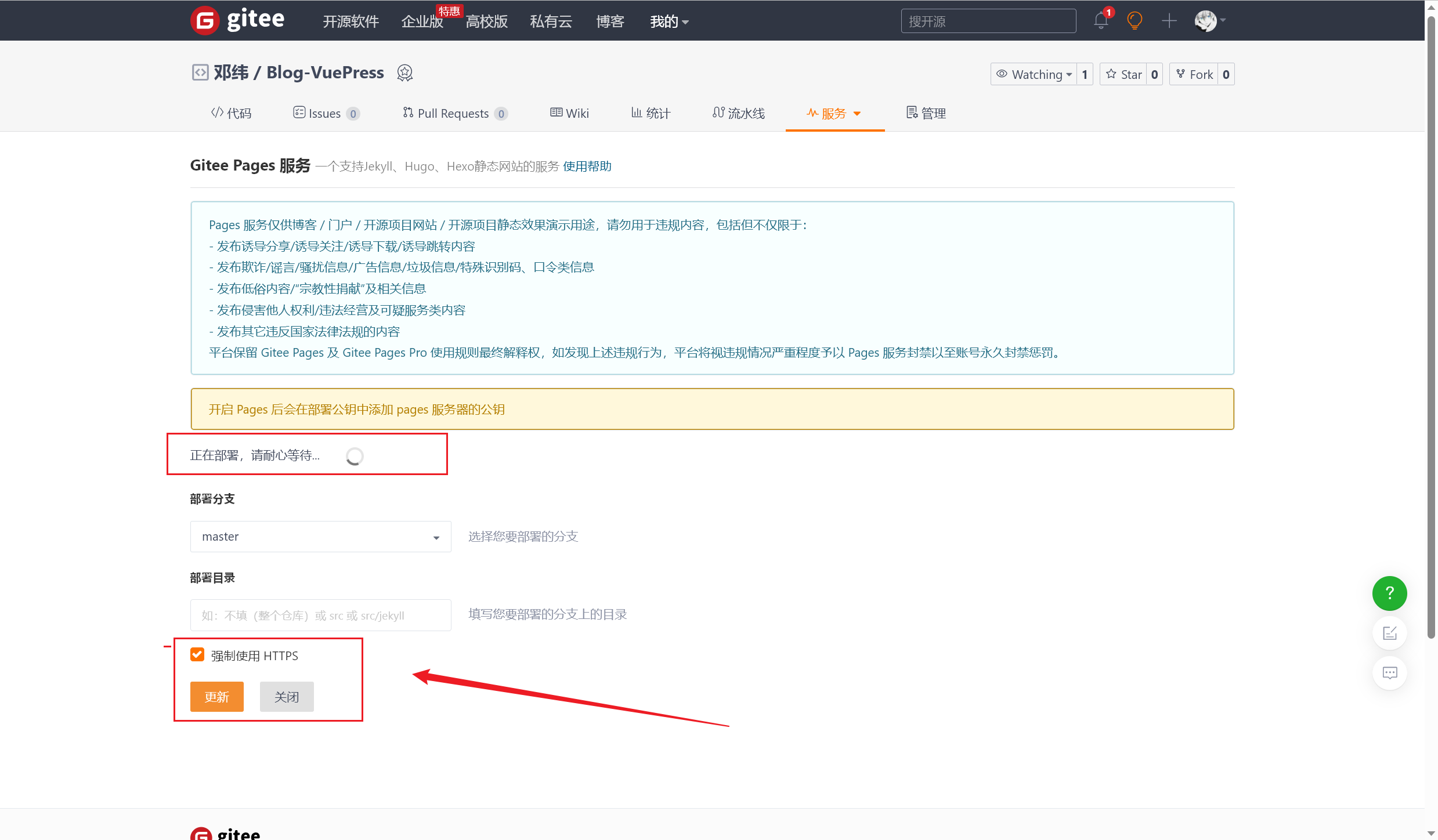Toggle the 强制使用 HTTPS checkbox
Viewport: 1438px width, 840px height.
[197, 654]
